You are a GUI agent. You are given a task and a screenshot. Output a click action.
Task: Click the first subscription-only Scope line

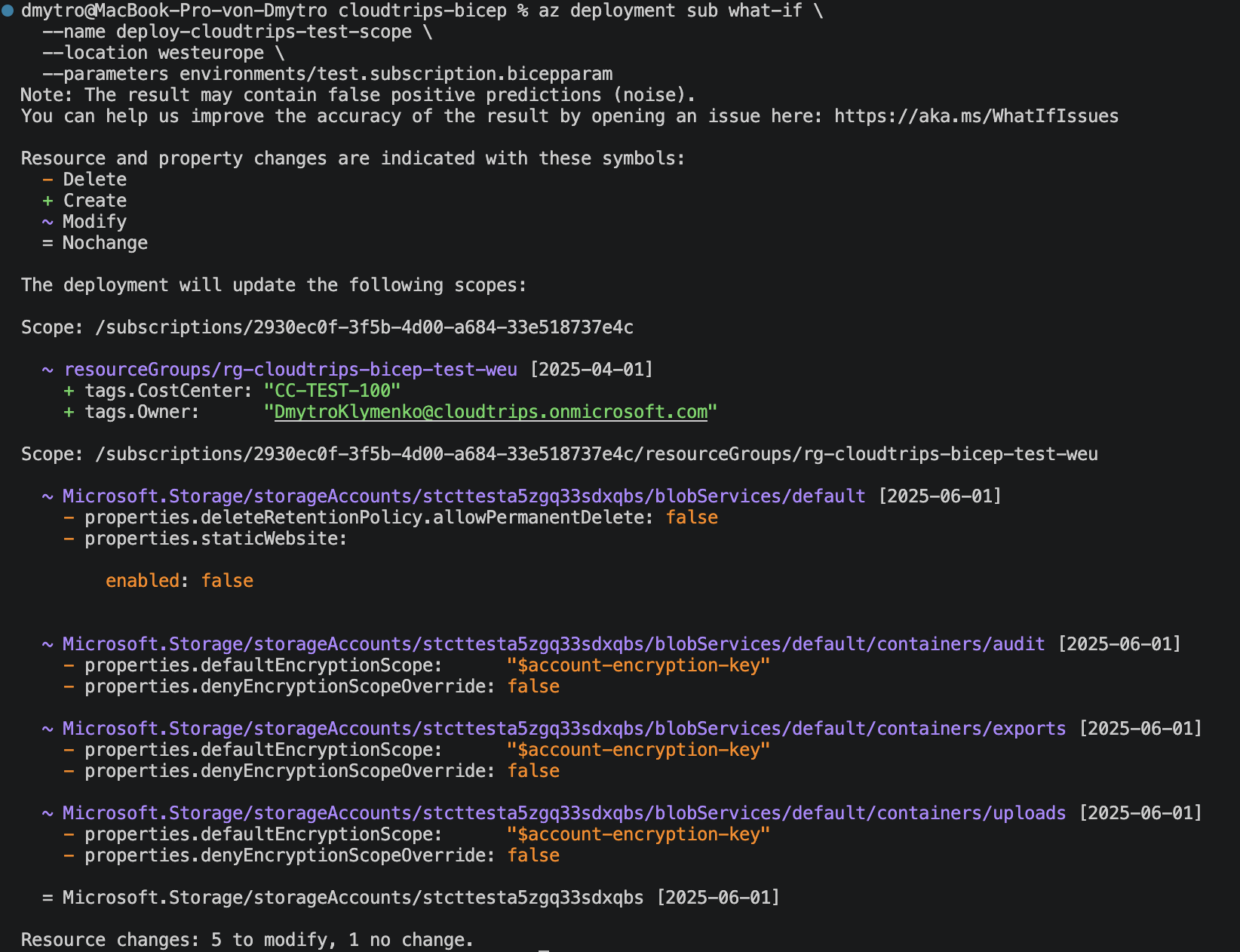(x=327, y=327)
